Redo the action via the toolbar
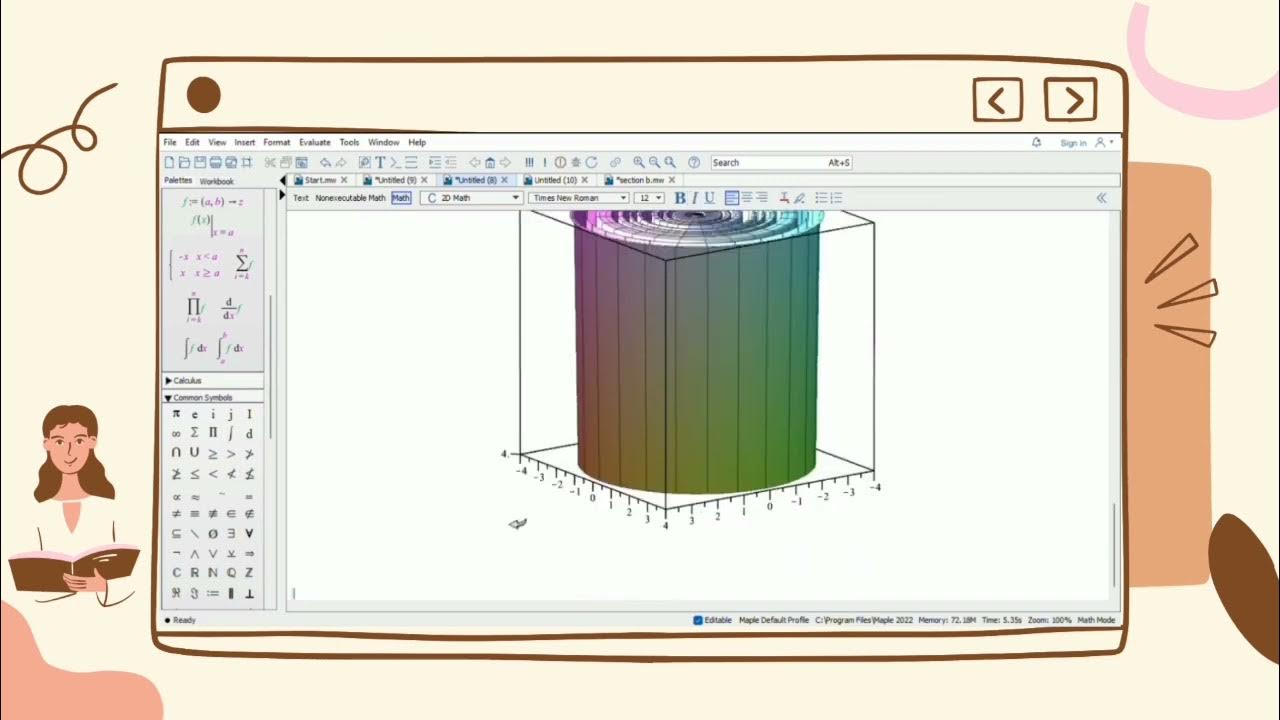The image size is (1280, 720). [x=341, y=162]
